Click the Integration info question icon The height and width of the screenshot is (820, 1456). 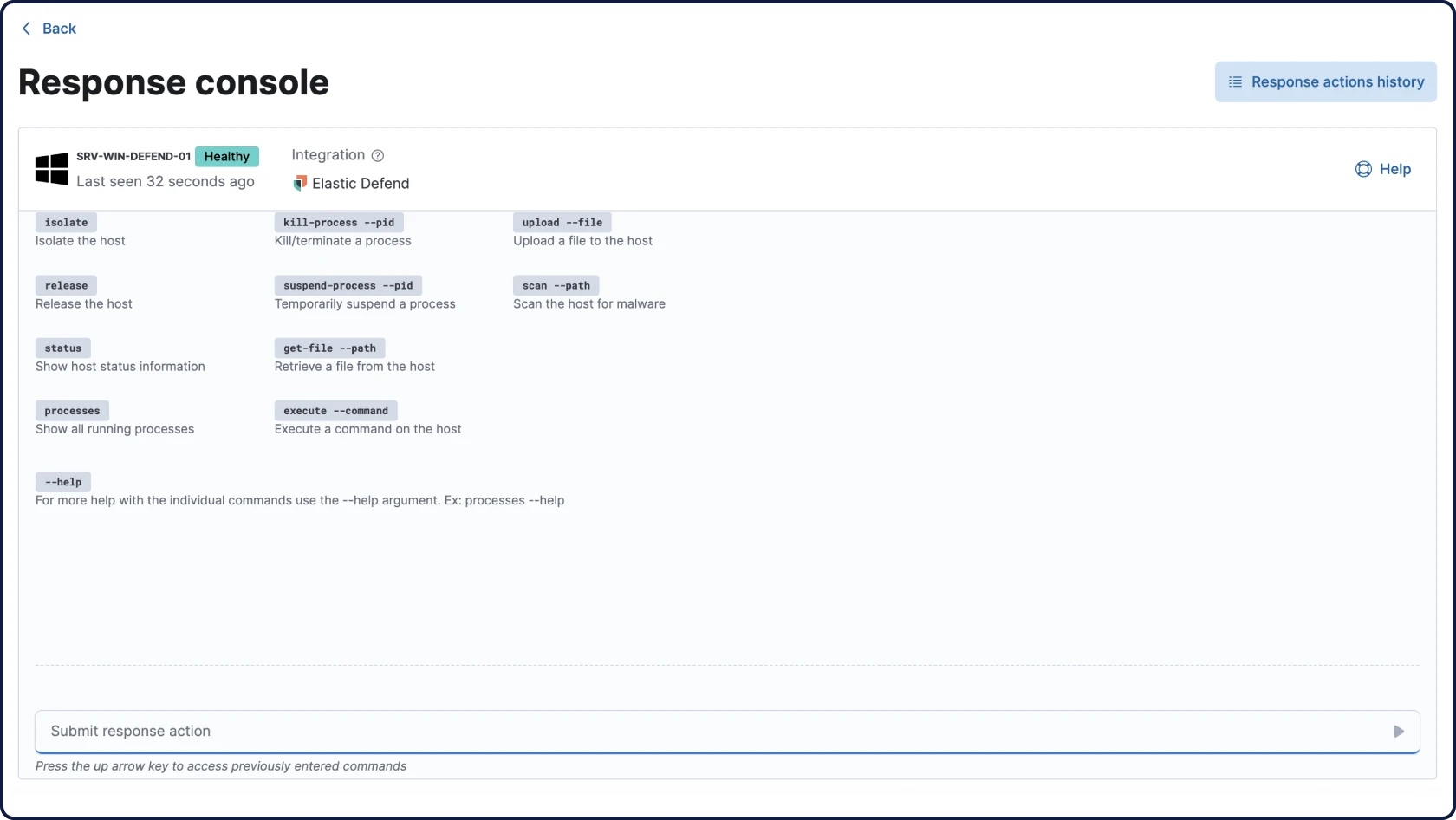coord(378,156)
